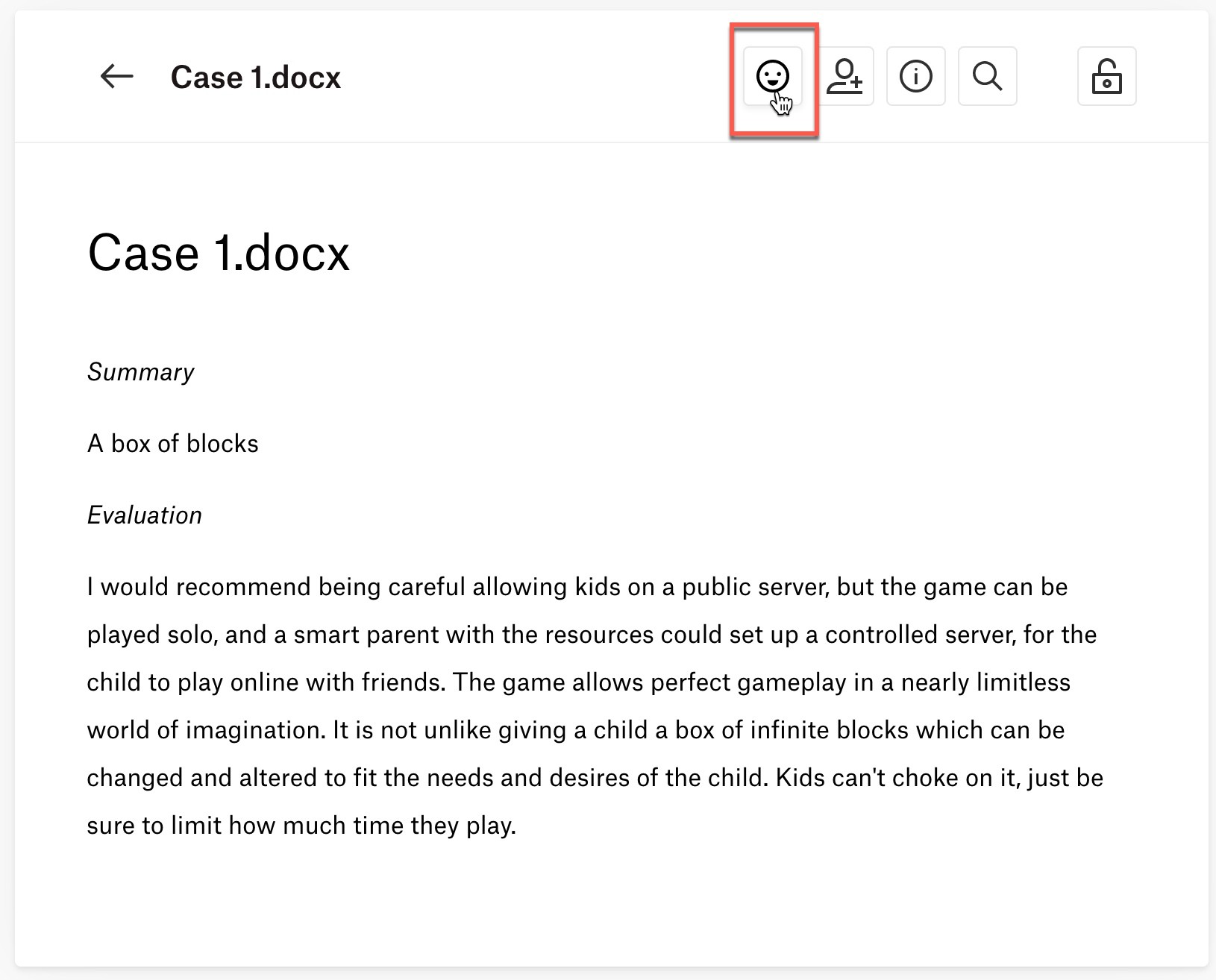Viewport: 1216px width, 980px height.
Task: Click the last line 'sure to limit'
Action: [301, 826]
